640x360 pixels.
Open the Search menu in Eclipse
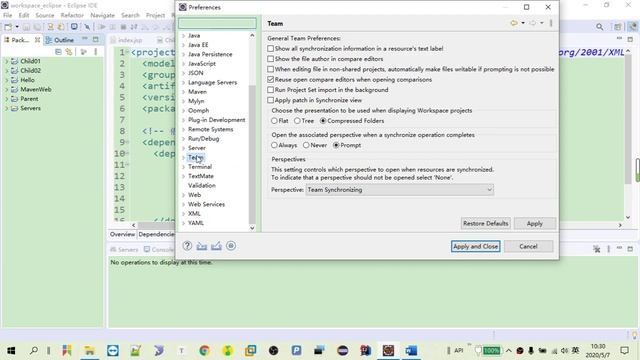tap(130, 15)
